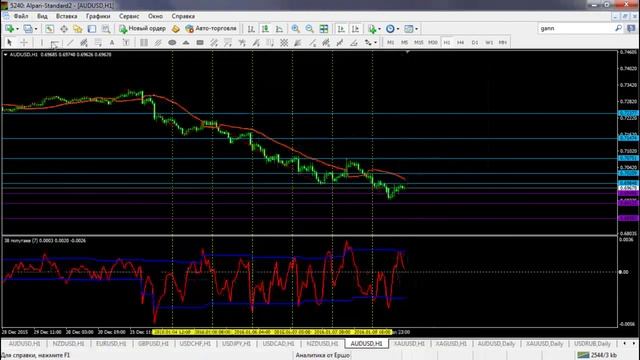This screenshot has height=360, width=640.
Task: Switch chart to D1 timeframe
Action: pos(475,42)
